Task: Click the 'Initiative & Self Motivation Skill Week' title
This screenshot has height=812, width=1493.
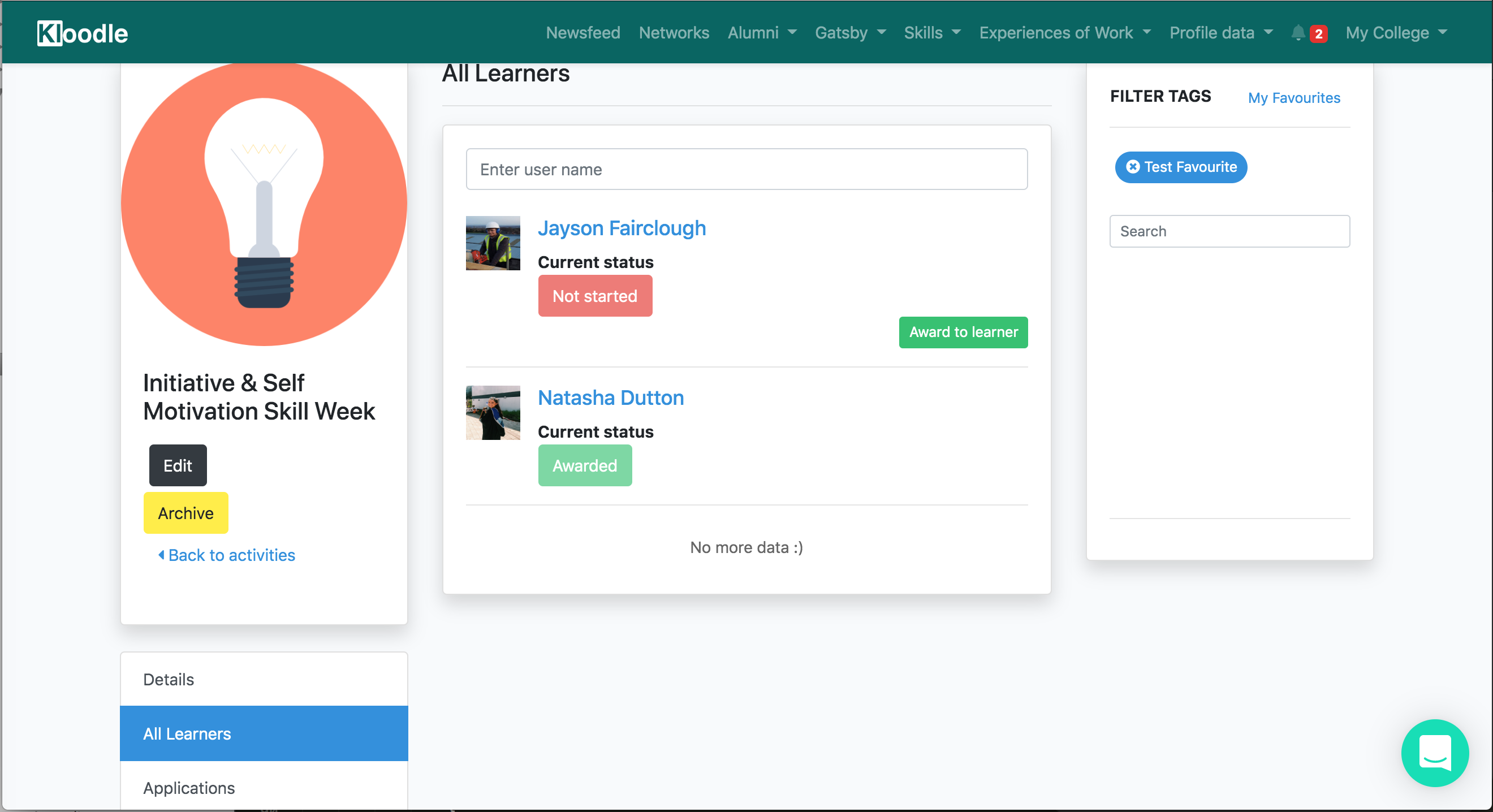Action: click(258, 397)
